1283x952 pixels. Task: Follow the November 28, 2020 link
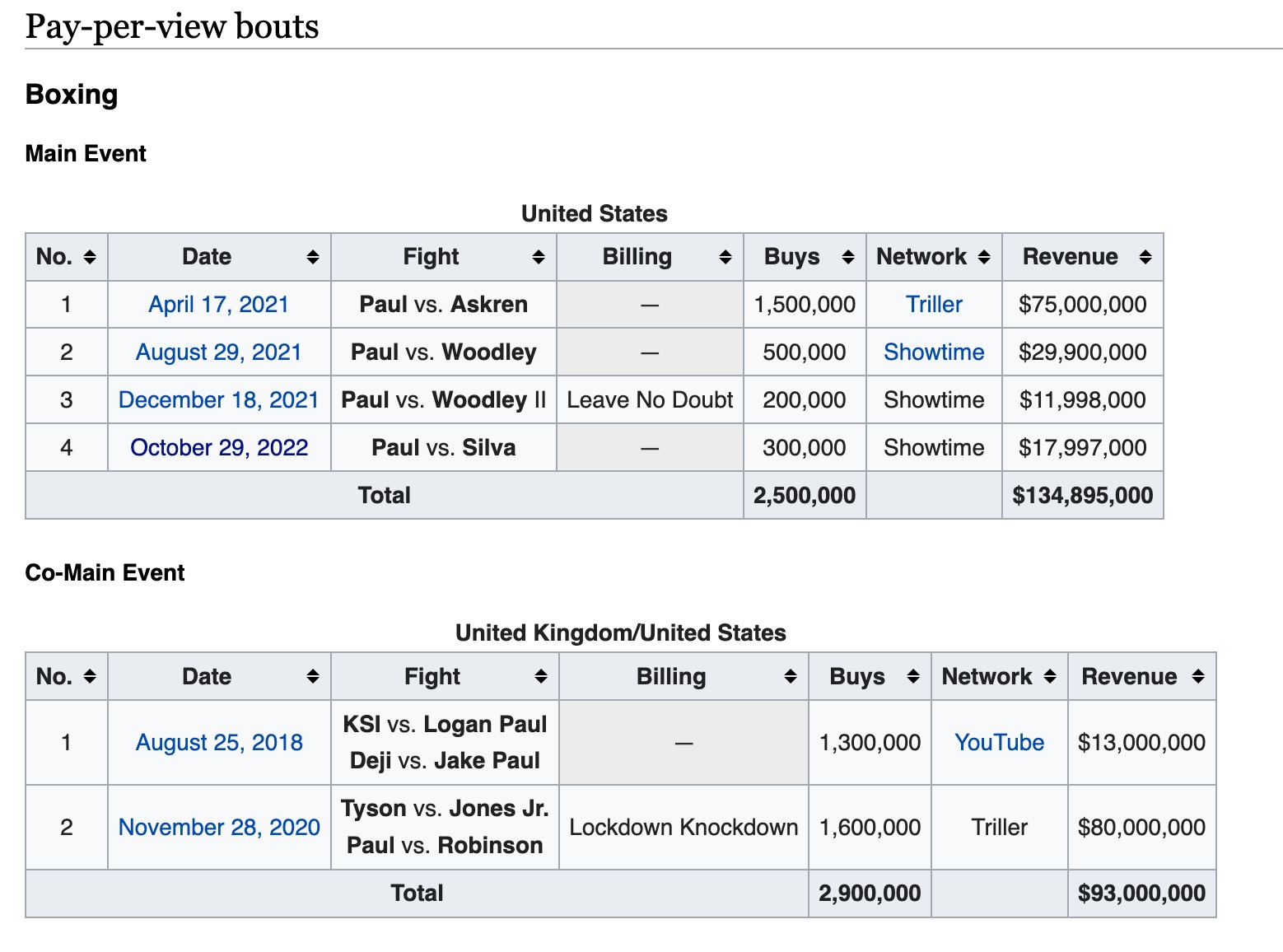(219, 828)
